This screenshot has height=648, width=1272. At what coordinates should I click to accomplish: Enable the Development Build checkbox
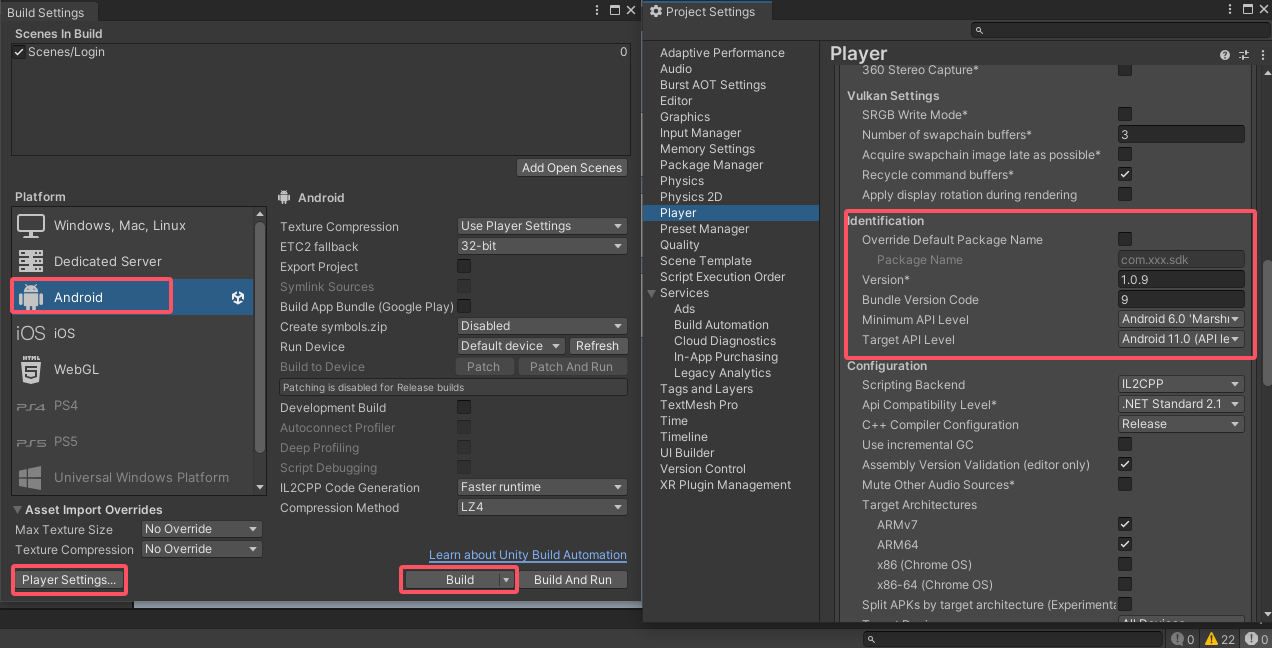463,407
